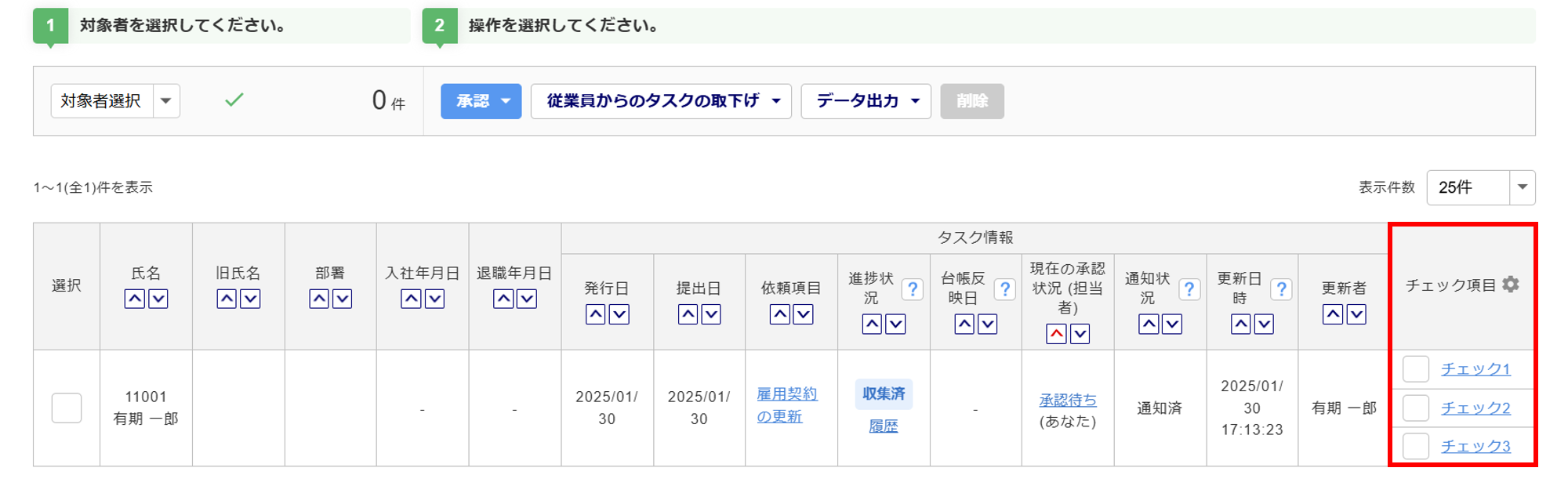Screen dimensions: 1568x504
Task: Sort 氏名 column ascending
Action: [x=135, y=299]
